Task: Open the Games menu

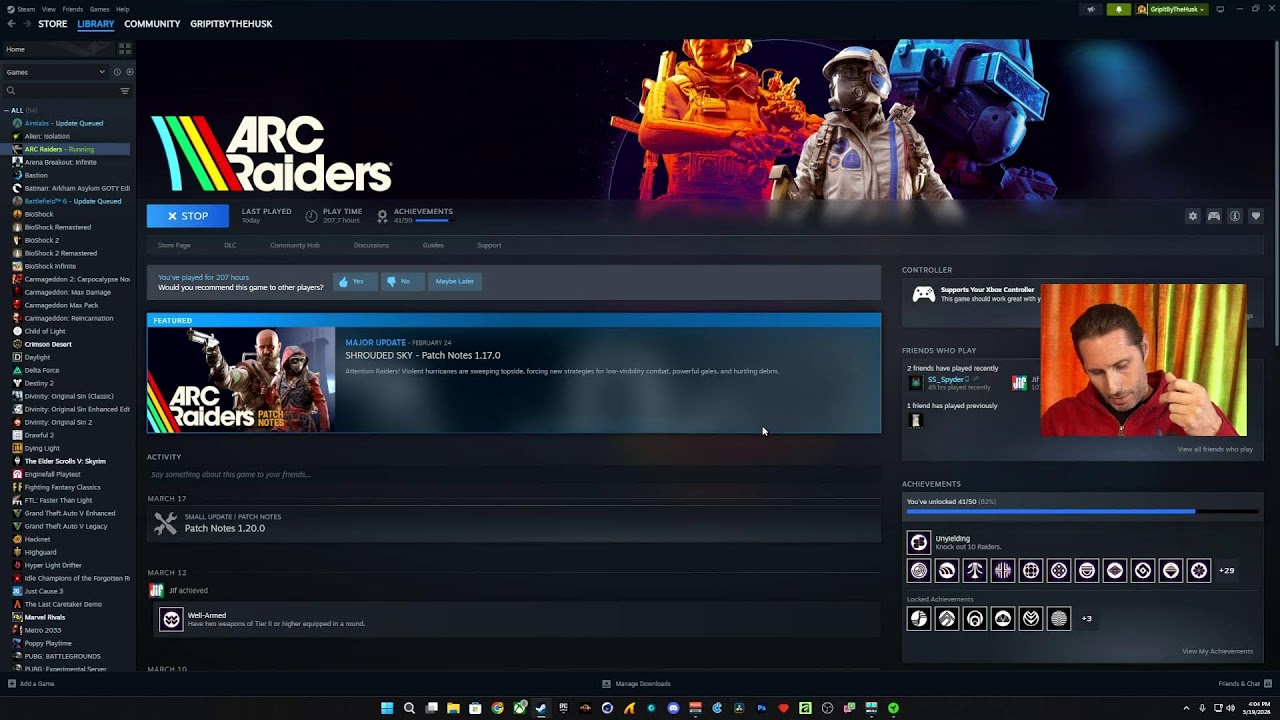Action: coord(99,9)
